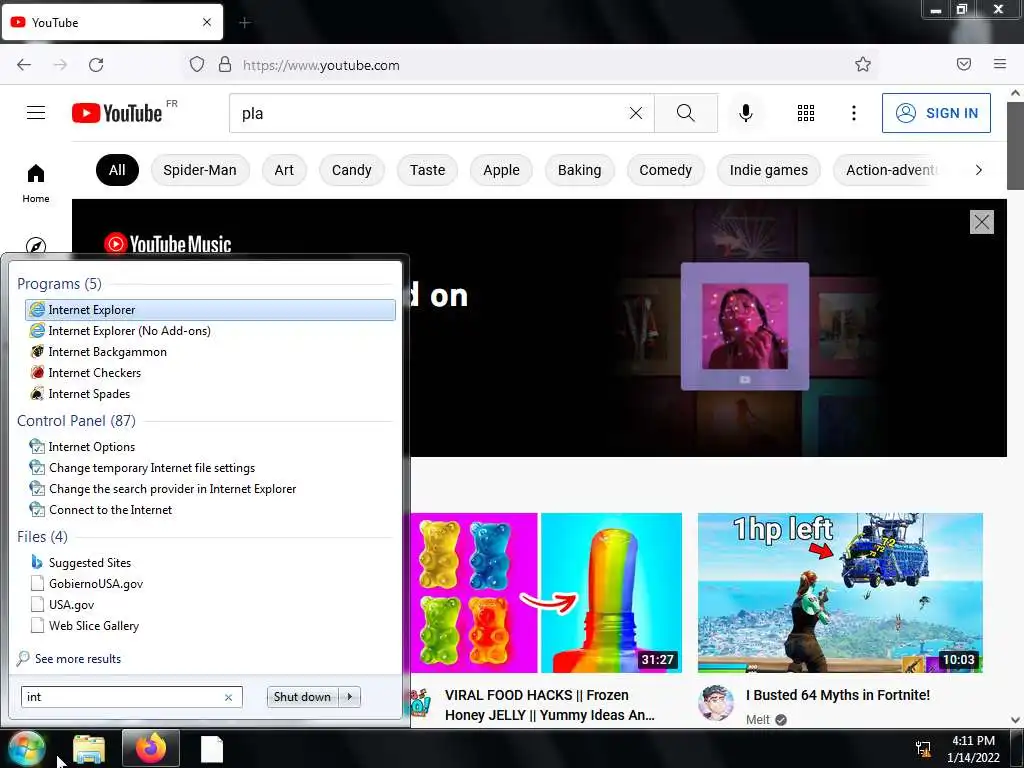
Task: Dismiss the YouTube Music banner
Action: pyautogui.click(x=982, y=222)
